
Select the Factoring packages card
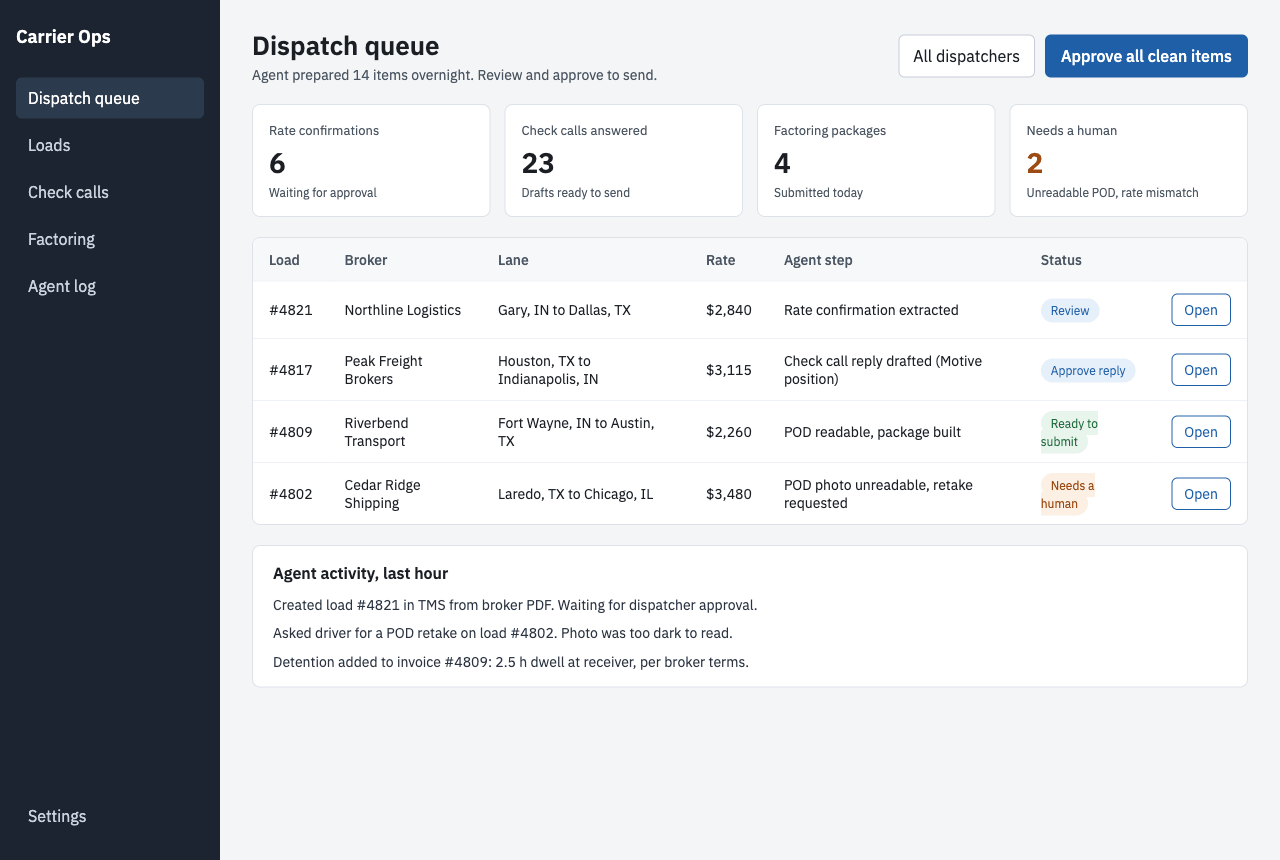(x=876, y=160)
